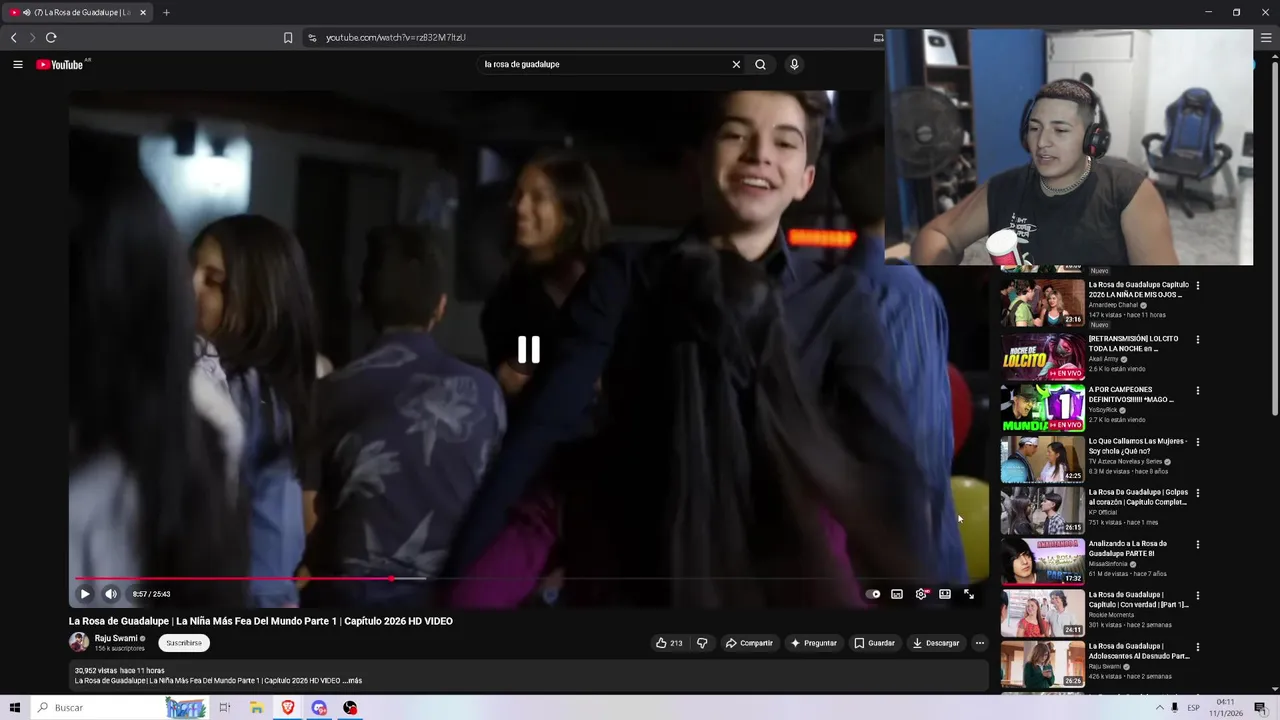Bookmark the page with the bookmark icon
Viewport: 1280px width, 720px height.
(x=288, y=37)
